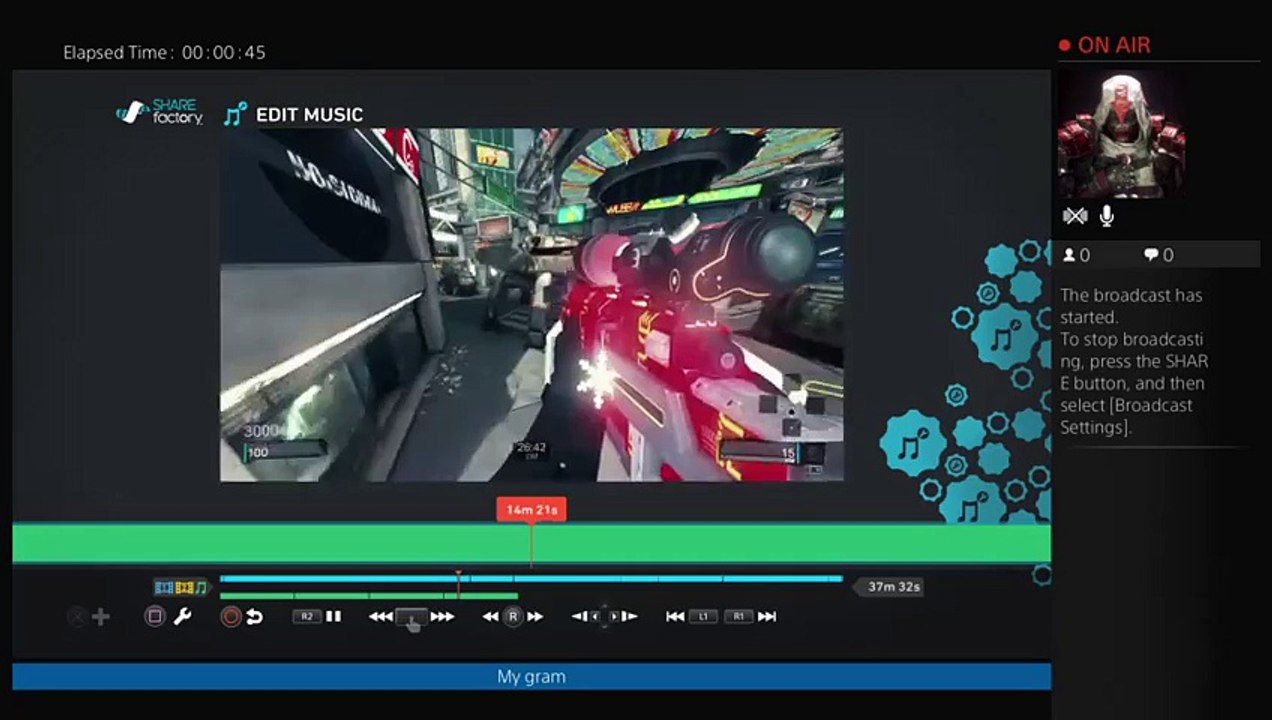Click forward arrows beside the R stick
This screenshot has height=720, width=1272.
tap(536, 617)
